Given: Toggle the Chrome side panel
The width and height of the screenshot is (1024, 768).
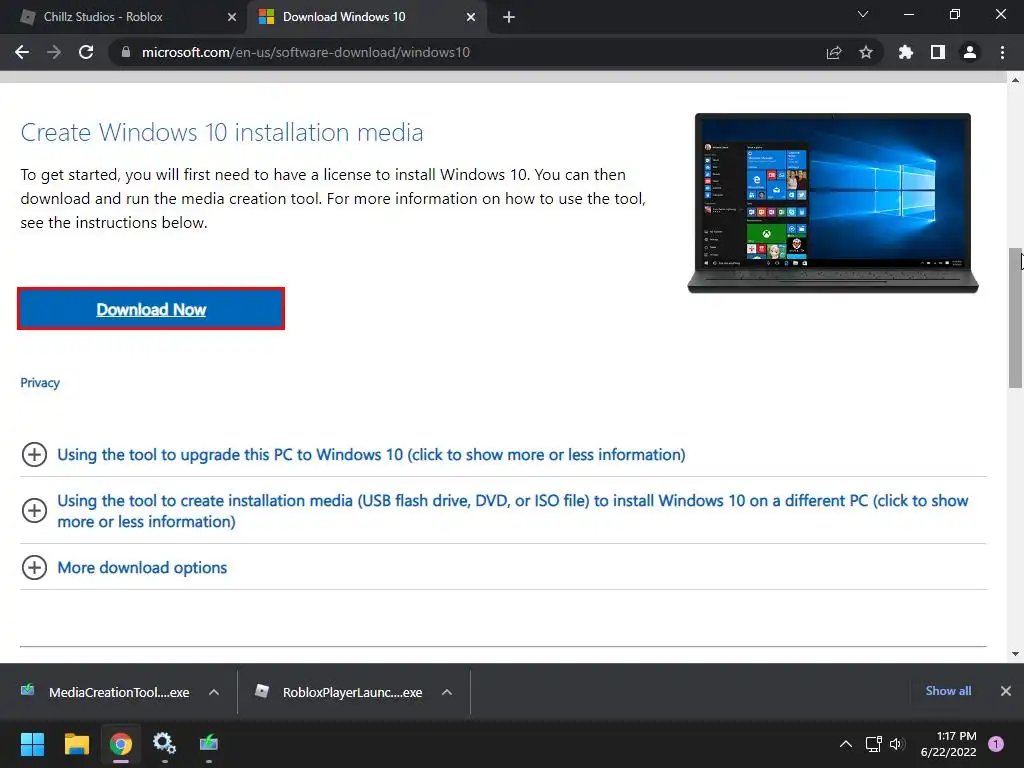Looking at the screenshot, I should coord(938,52).
